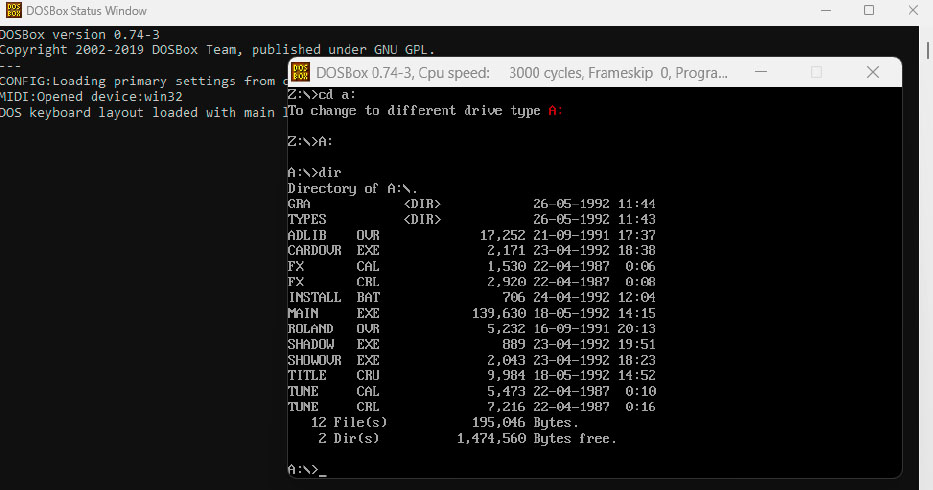Click the TUNE CAL file entry
This screenshot has width=933, height=490.
[x=471, y=391]
